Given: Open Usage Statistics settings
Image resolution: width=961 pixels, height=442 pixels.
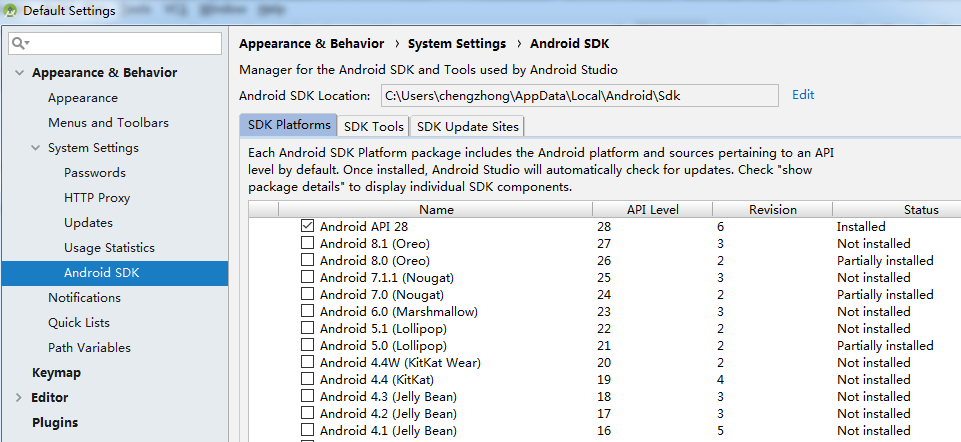Looking at the screenshot, I should (x=109, y=248).
